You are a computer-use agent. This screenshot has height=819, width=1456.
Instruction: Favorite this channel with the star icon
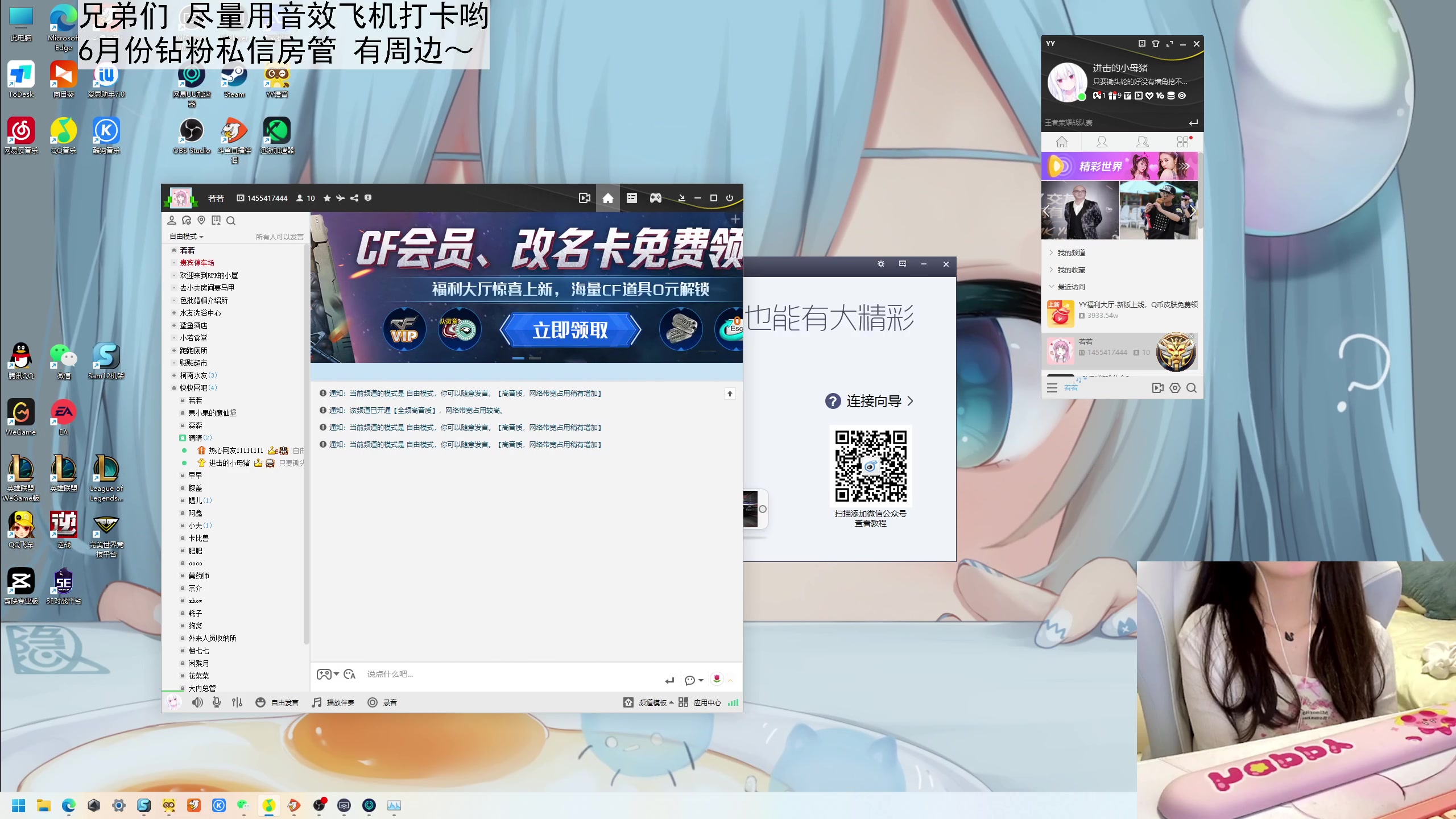tap(327, 198)
